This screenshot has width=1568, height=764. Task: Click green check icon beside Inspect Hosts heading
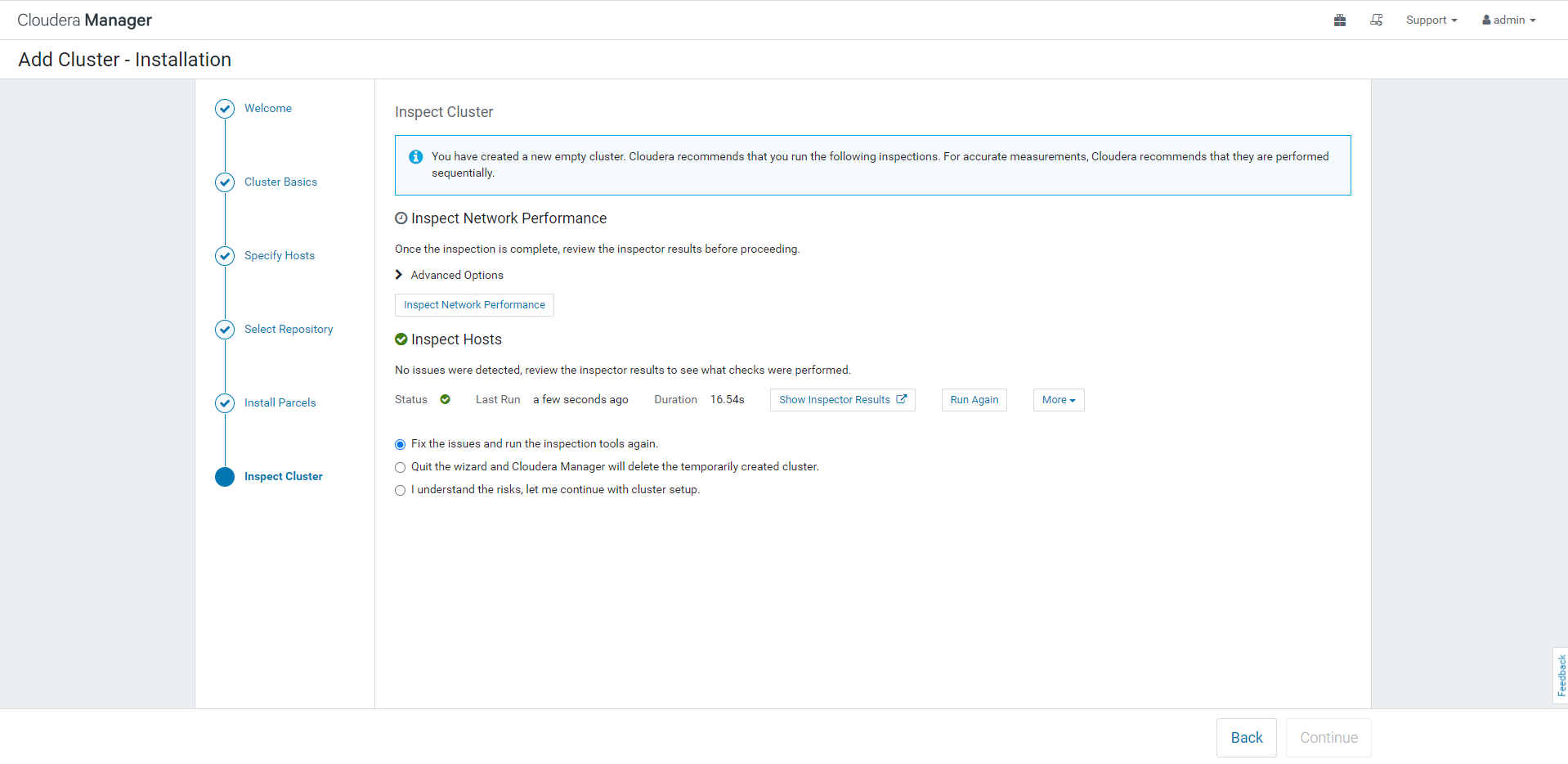tap(401, 339)
